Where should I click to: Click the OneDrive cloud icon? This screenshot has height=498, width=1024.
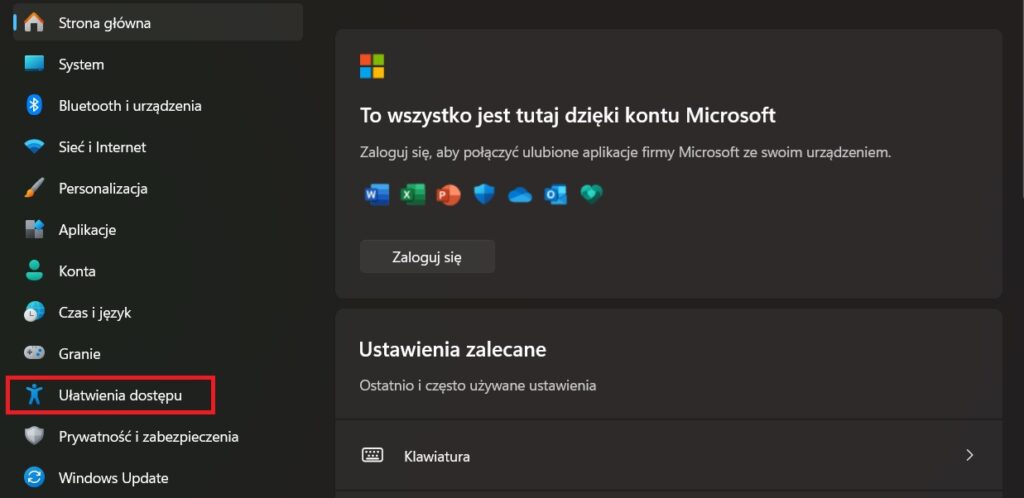click(520, 195)
